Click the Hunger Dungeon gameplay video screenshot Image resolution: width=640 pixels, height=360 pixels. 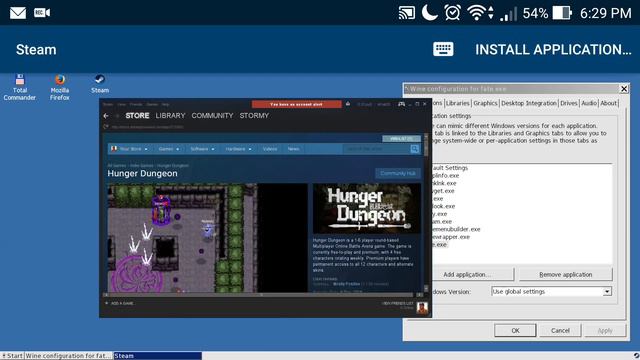[207, 238]
